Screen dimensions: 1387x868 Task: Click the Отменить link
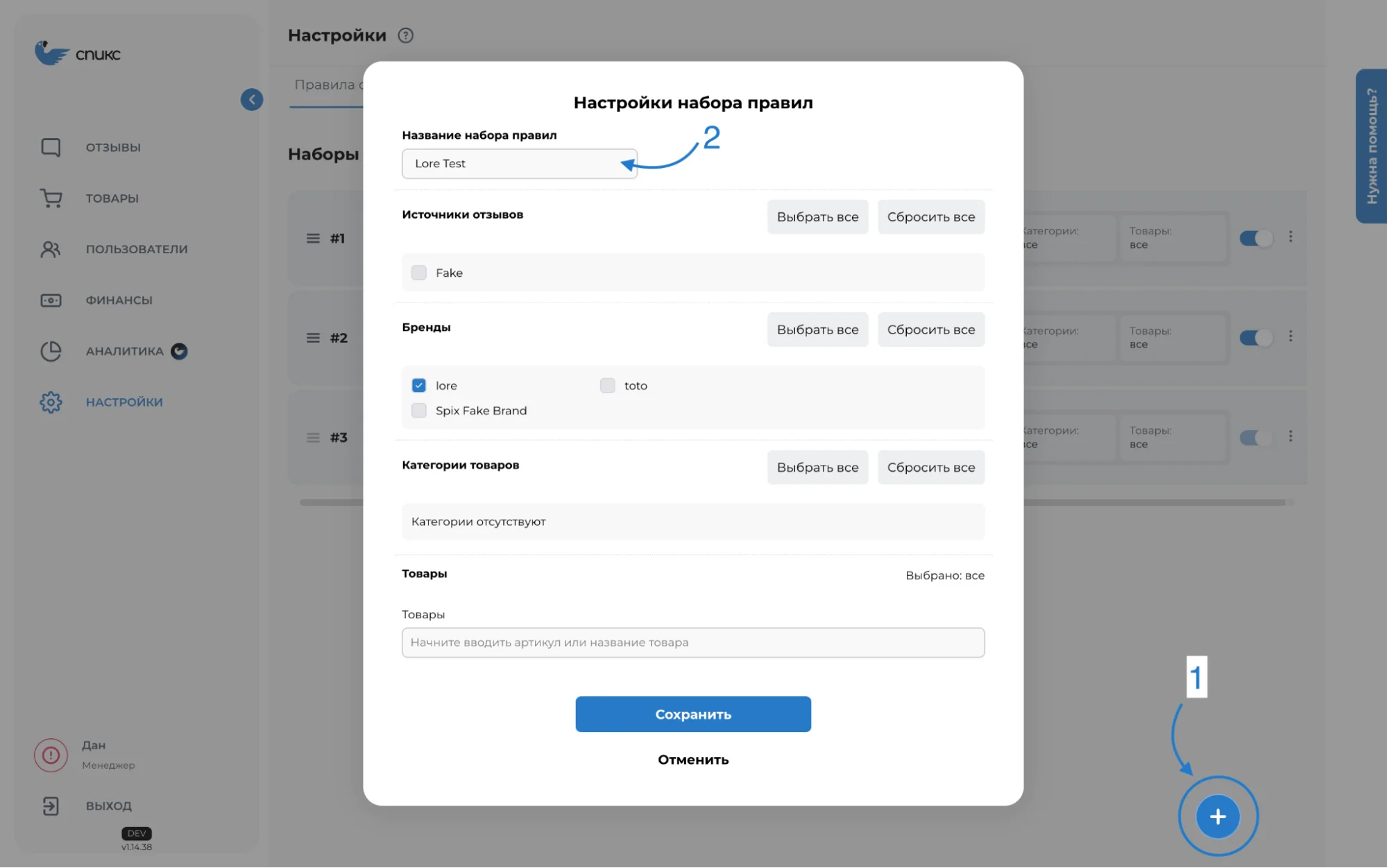[693, 760]
